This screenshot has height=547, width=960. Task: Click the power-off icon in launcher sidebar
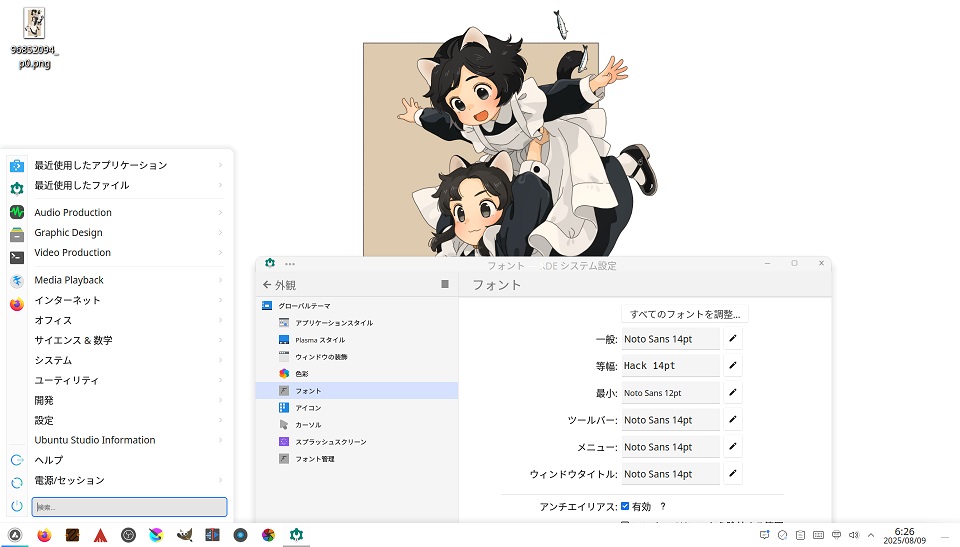point(17,506)
